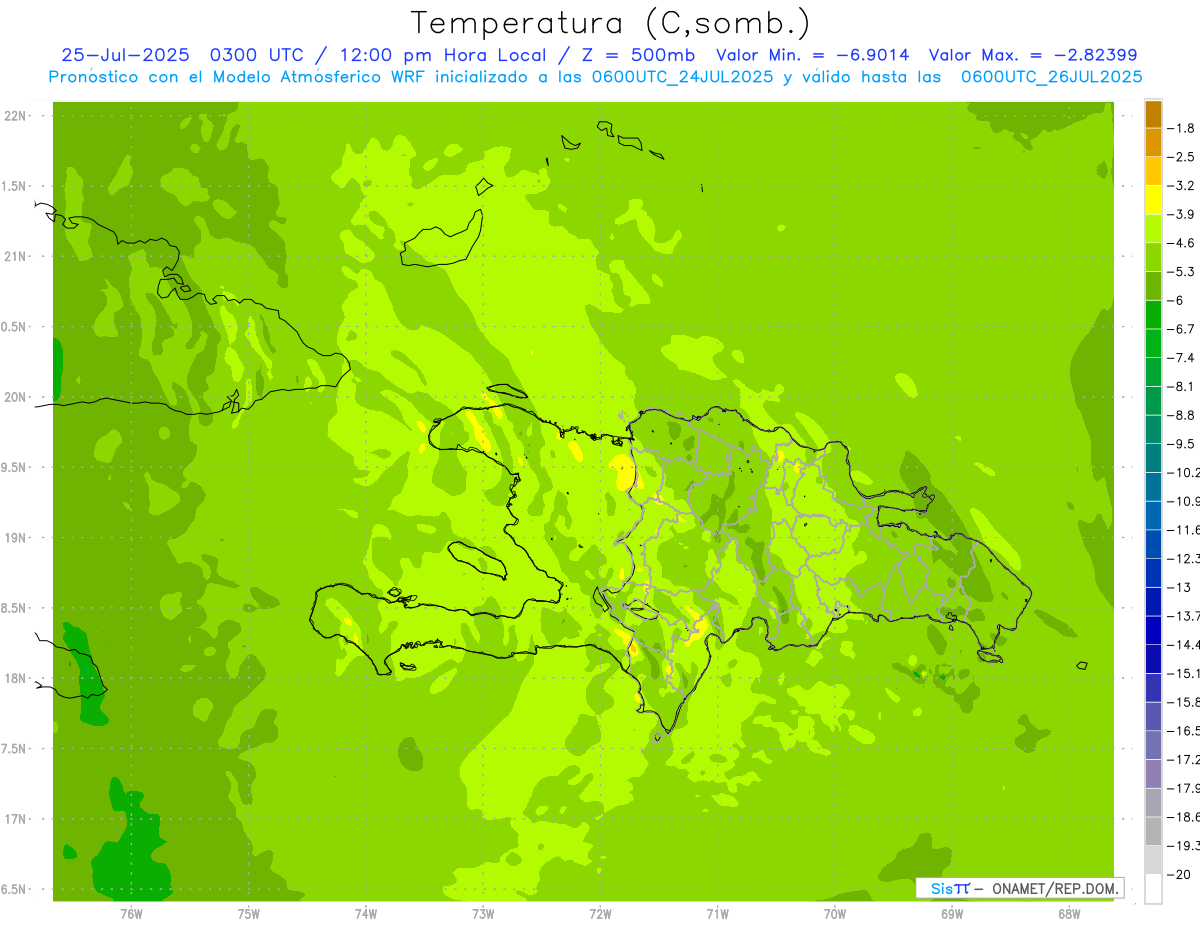
Task: Click the '73W' longitude label
Action: coord(483,913)
